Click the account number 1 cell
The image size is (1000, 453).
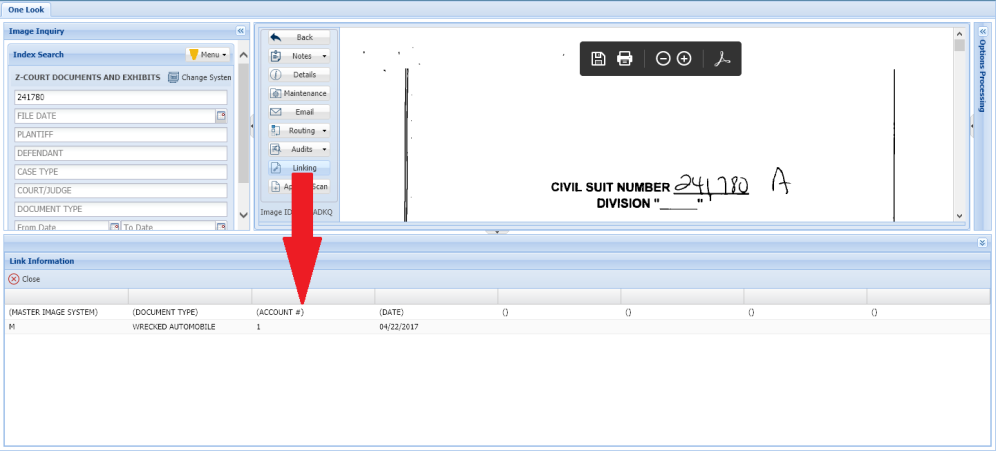point(258,327)
